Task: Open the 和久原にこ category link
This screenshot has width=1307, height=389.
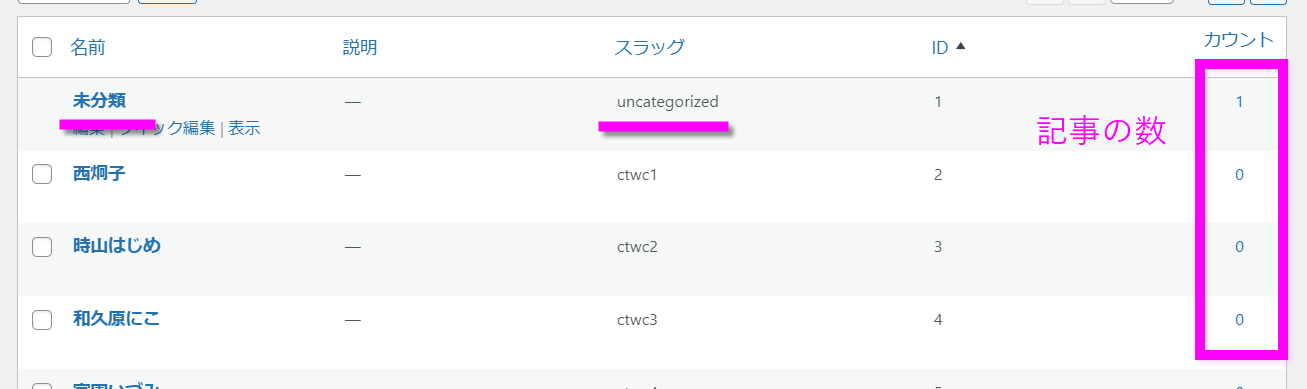Action: [x=116, y=319]
